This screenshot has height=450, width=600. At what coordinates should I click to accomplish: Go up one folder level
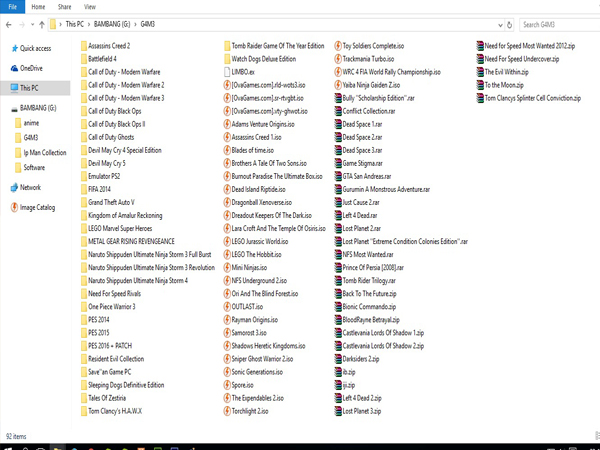point(42,25)
